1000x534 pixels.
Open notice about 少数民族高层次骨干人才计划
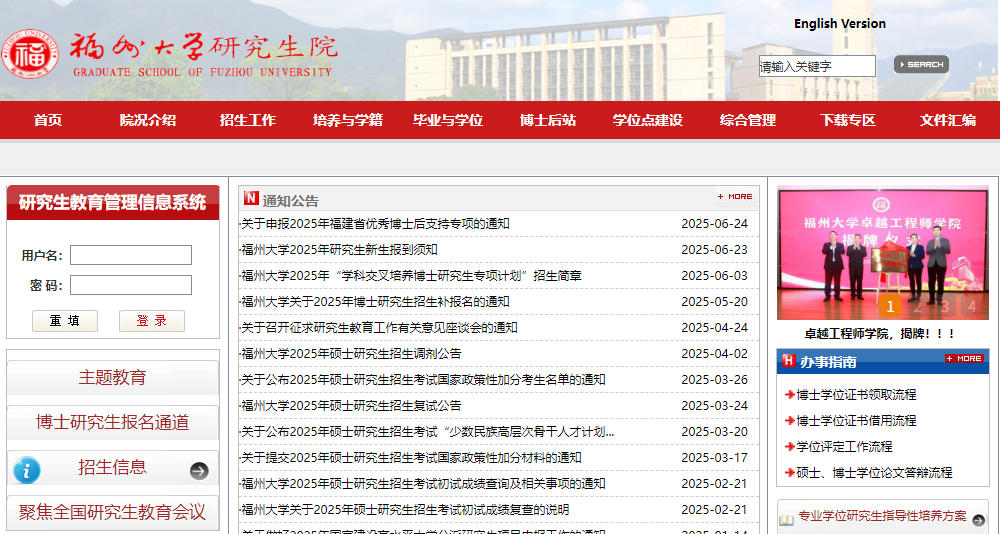click(427, 432)
